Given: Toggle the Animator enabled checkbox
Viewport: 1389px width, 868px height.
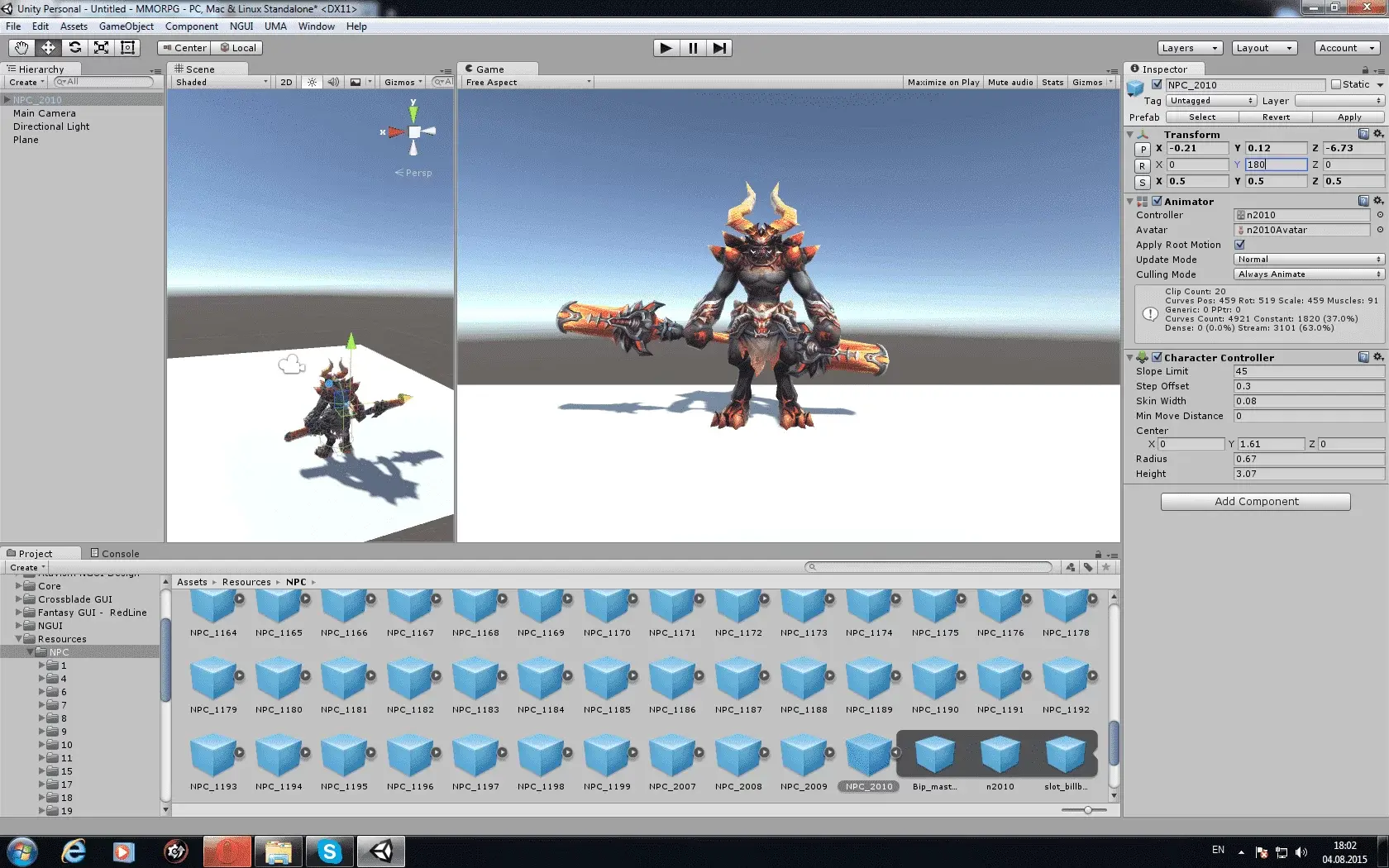Looking at the screenshot, I should point(1157,201).
